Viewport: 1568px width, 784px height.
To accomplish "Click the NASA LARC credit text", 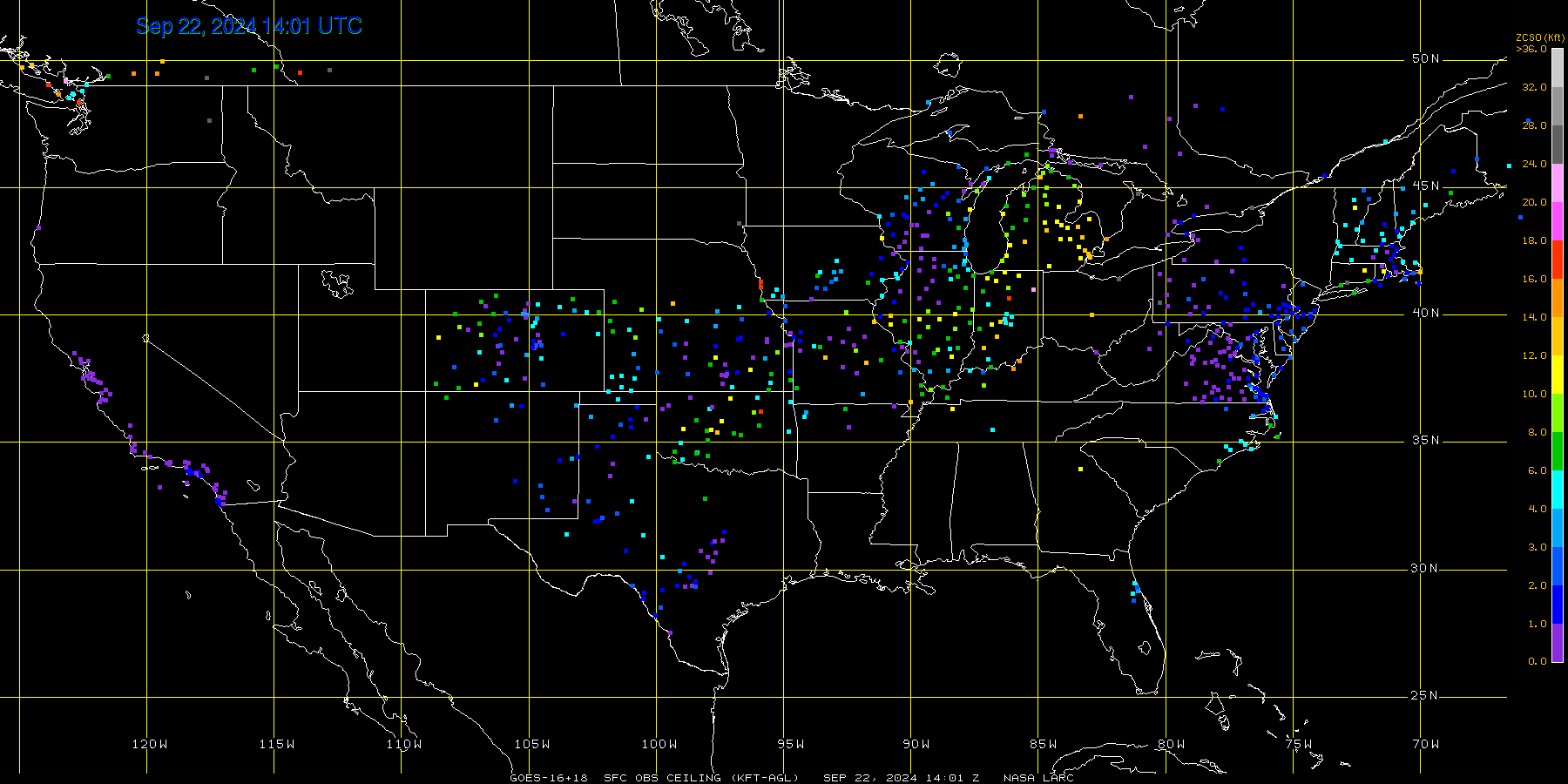I will [1038, 778].
